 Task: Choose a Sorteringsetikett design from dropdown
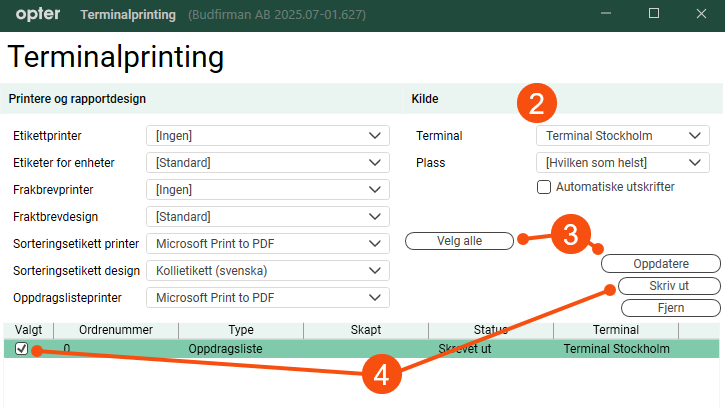click(267, 270)
